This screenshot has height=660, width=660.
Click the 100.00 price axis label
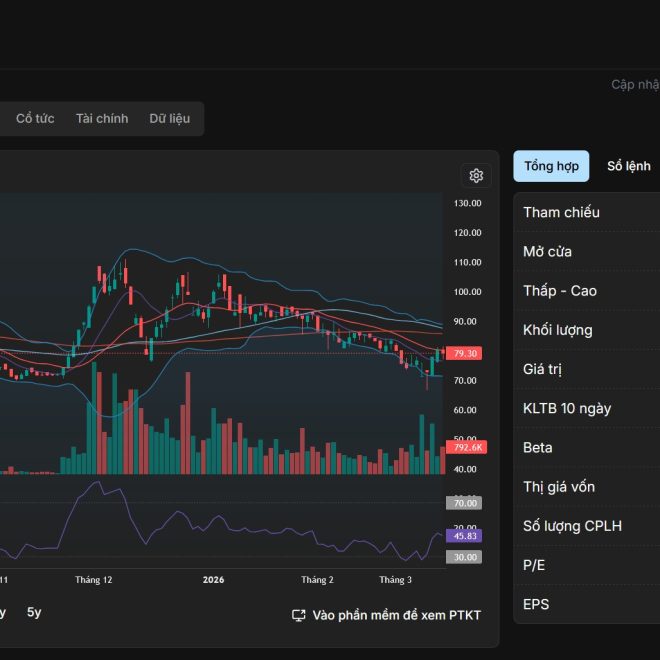467,292
